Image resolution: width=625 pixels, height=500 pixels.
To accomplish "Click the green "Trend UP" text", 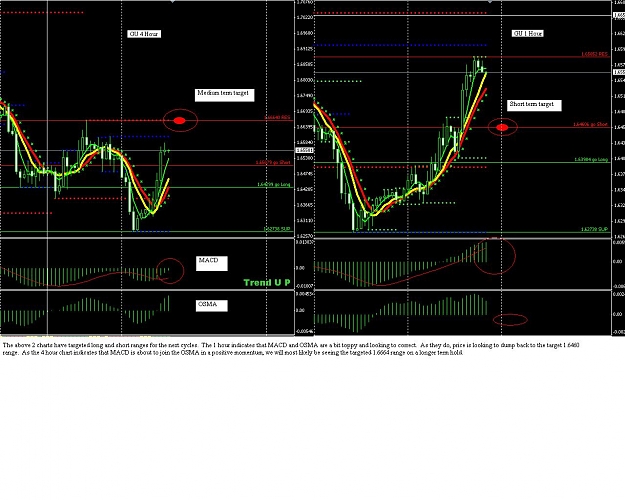I will click(x=267, y=283).
